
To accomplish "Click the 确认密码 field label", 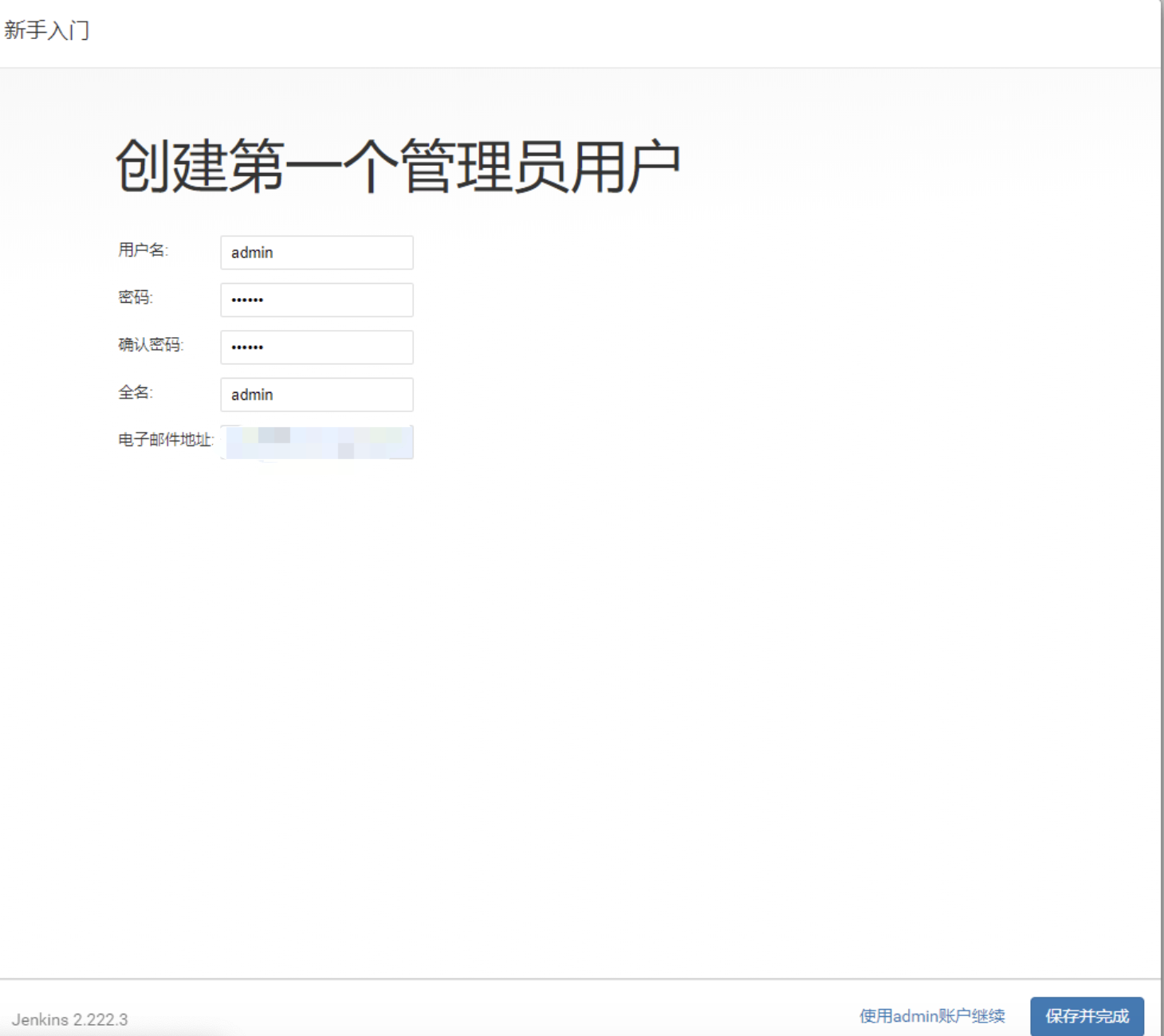I will click(x=151, y=344).
